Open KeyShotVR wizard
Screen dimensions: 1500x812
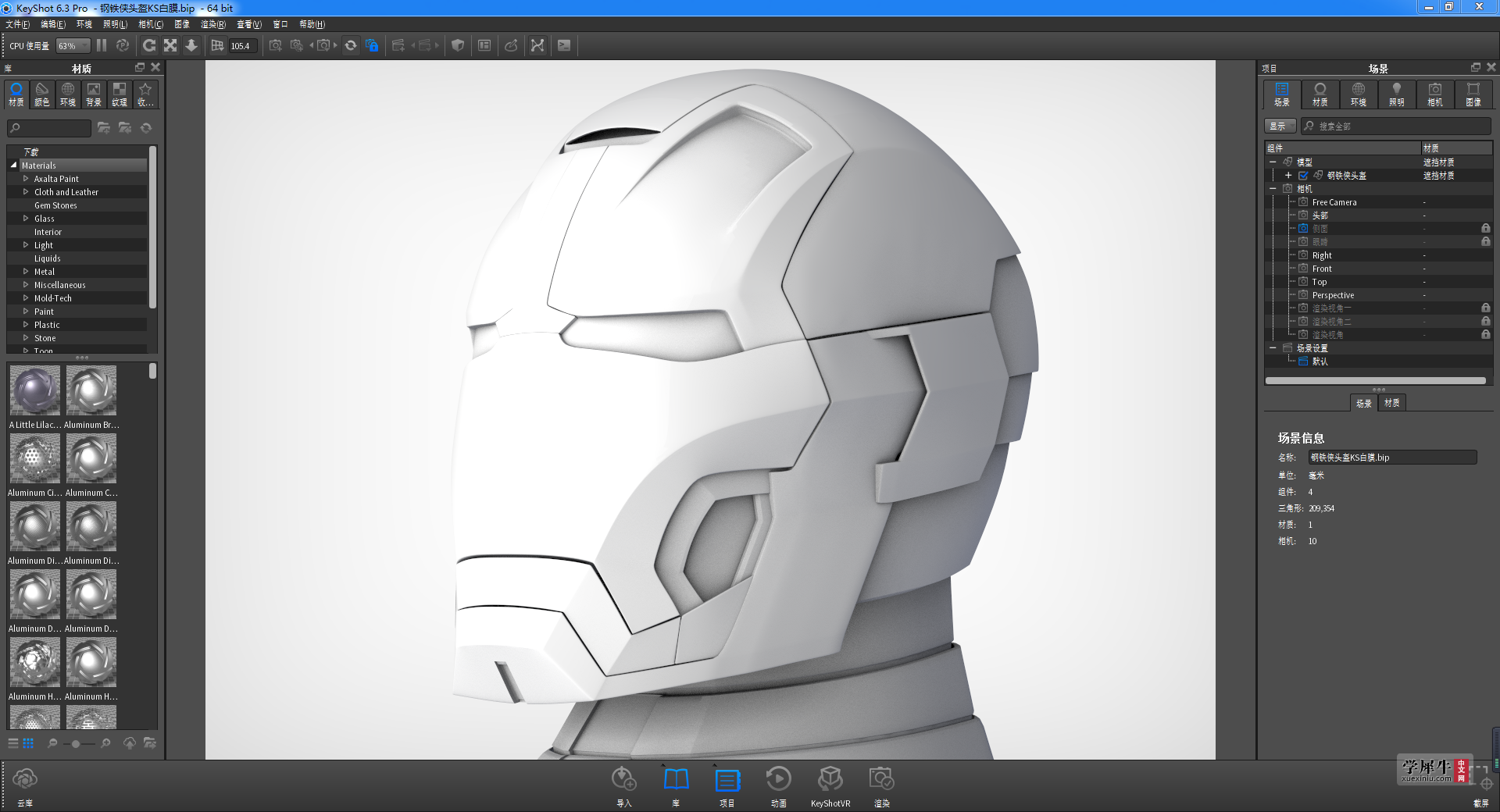830,785
